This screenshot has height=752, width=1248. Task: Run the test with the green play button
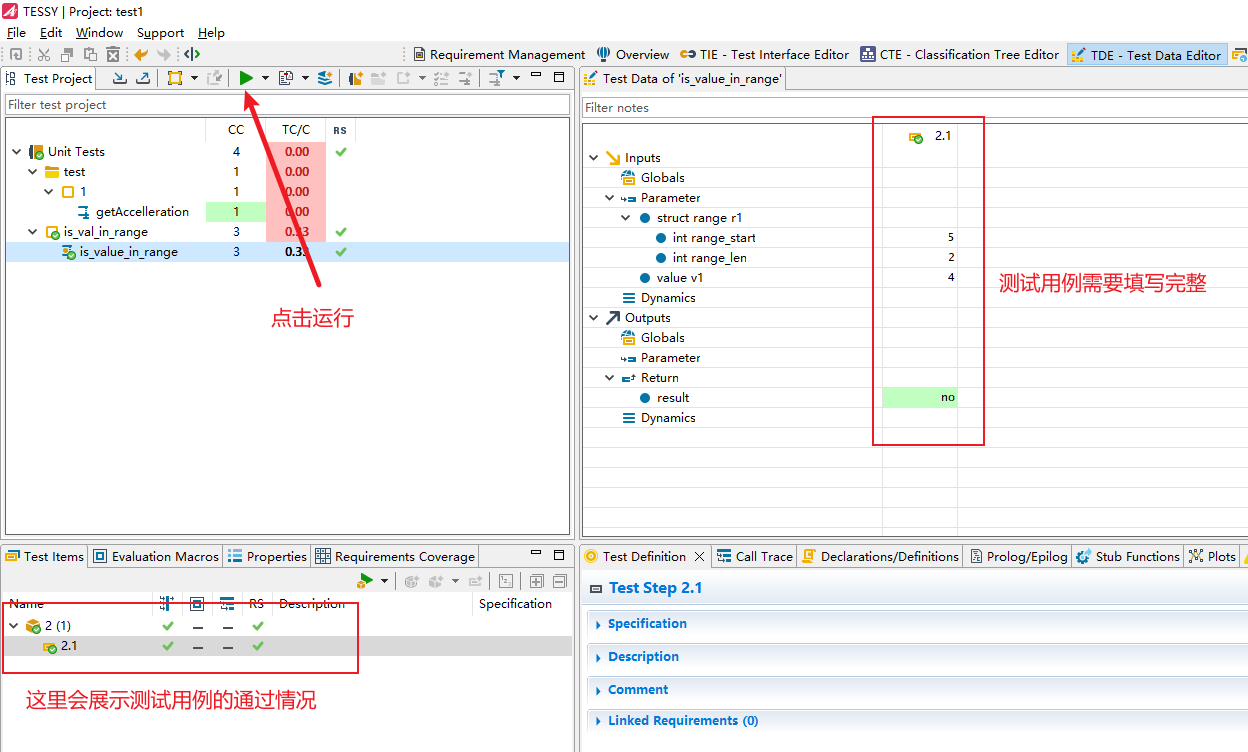pos(246,78)
